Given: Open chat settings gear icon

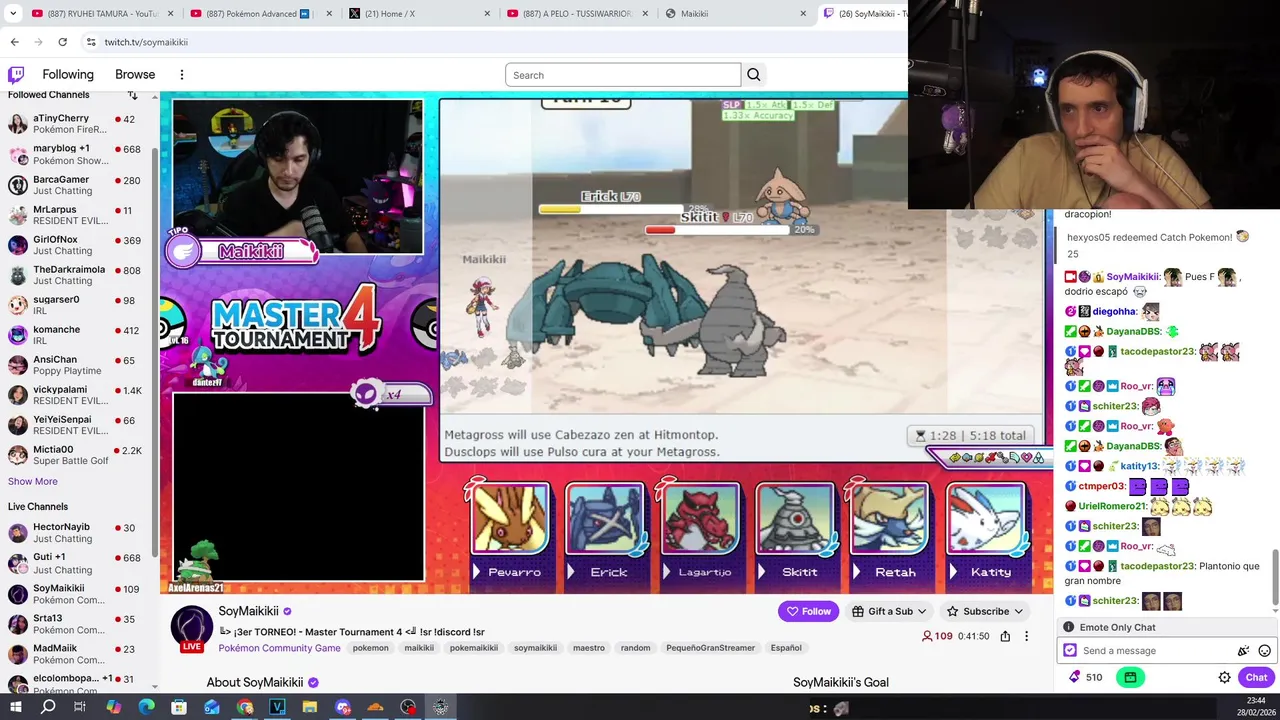Looking at the screenshot, I should (x=1224, y=677).
